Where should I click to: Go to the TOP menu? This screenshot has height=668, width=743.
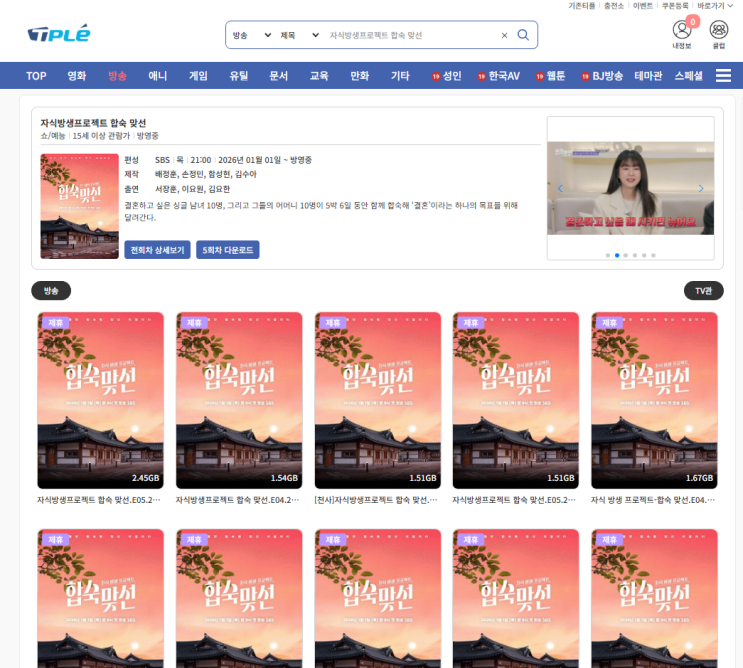tap(36, 76)
